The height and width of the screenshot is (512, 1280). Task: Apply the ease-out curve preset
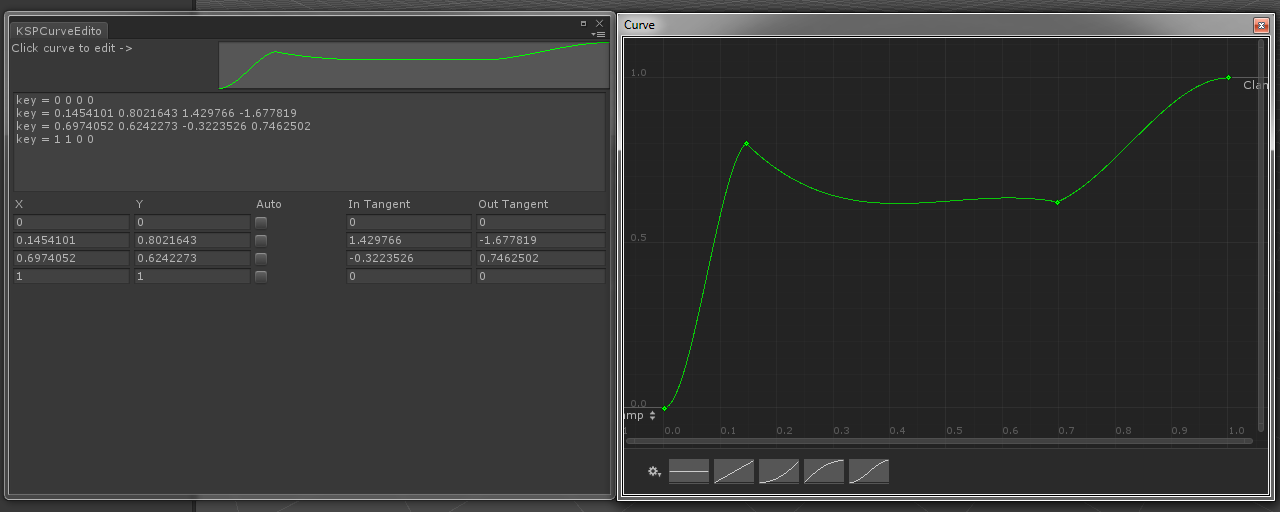[x=824, y=471]
